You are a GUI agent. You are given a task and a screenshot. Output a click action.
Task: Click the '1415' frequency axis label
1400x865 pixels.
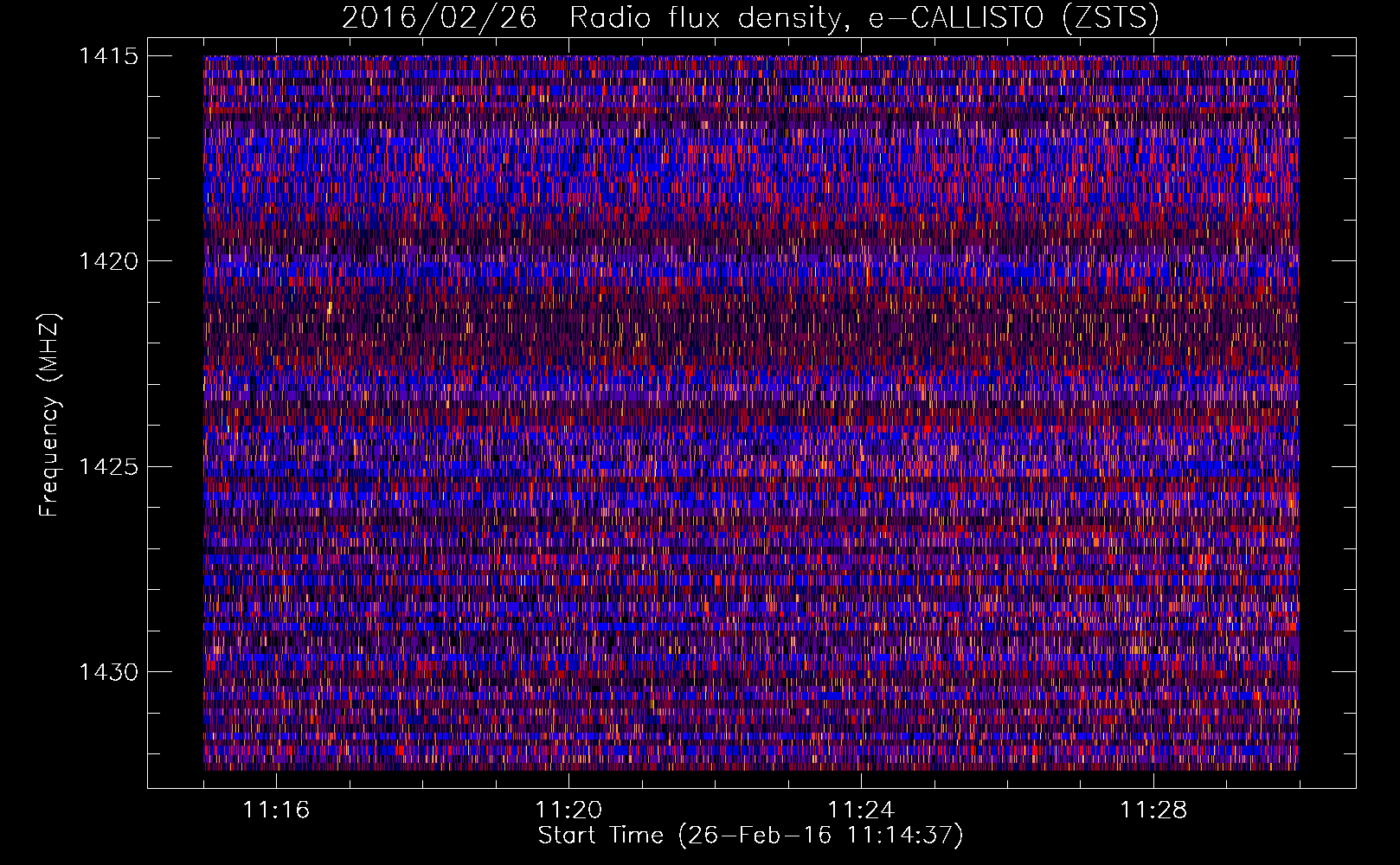coord(108,56)
